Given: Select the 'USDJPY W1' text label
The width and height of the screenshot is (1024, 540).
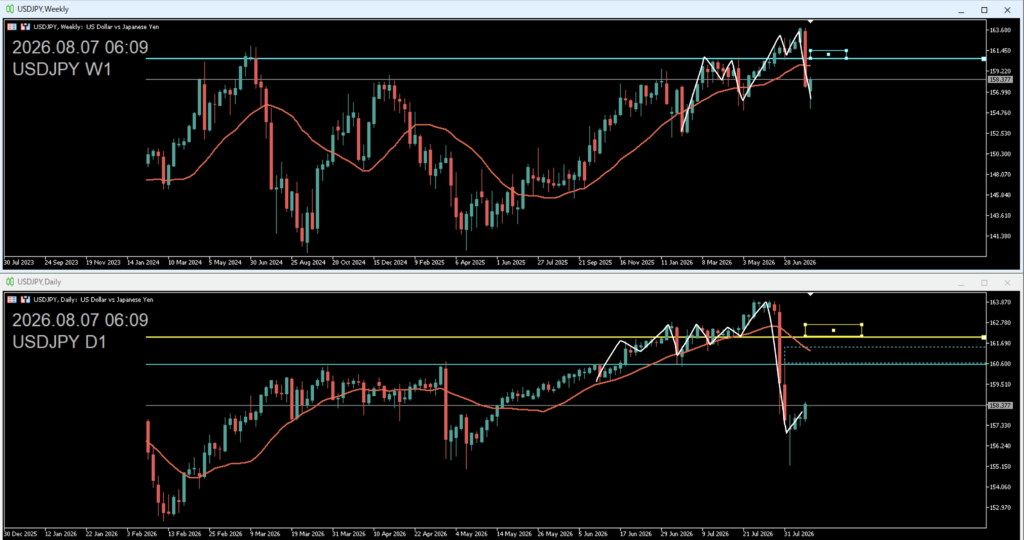Looking at the screenshot, I should (62, 69).
